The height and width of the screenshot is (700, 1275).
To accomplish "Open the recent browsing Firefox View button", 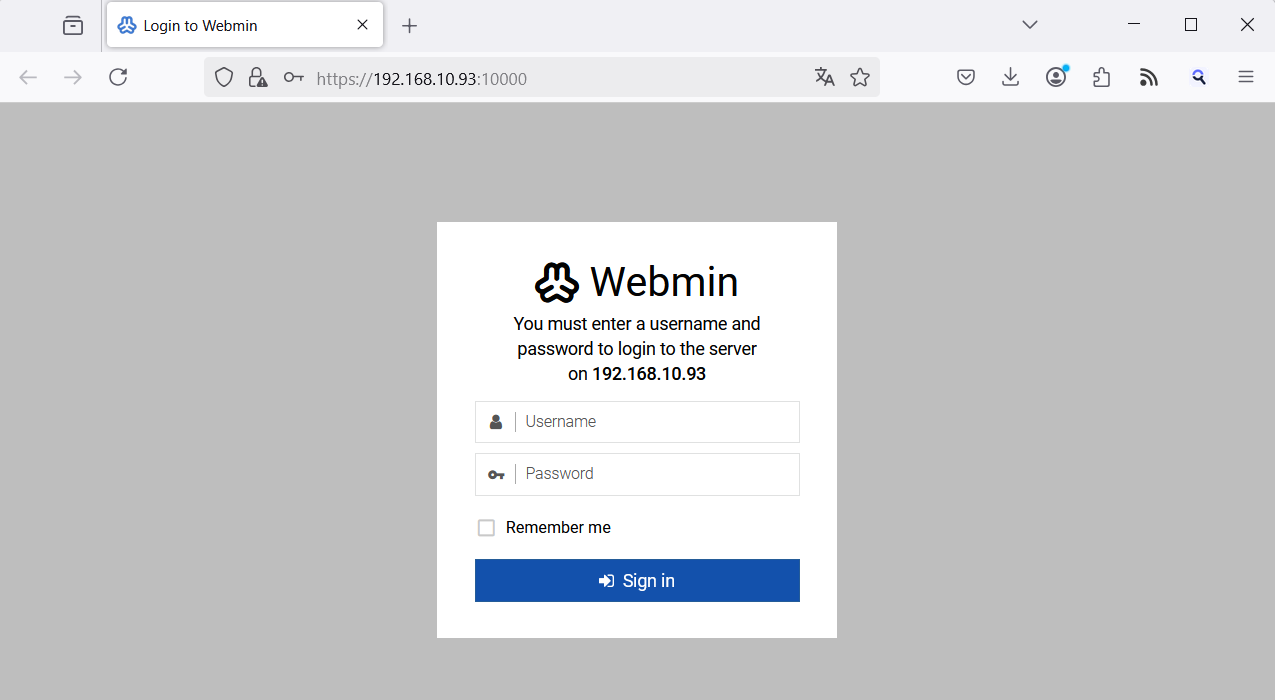I will 73,25.
